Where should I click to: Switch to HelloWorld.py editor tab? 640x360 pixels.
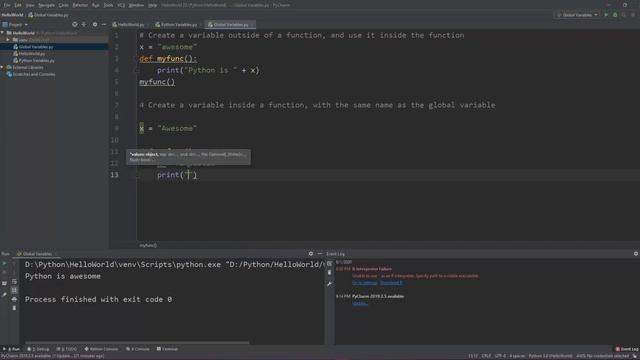point(129,24)
